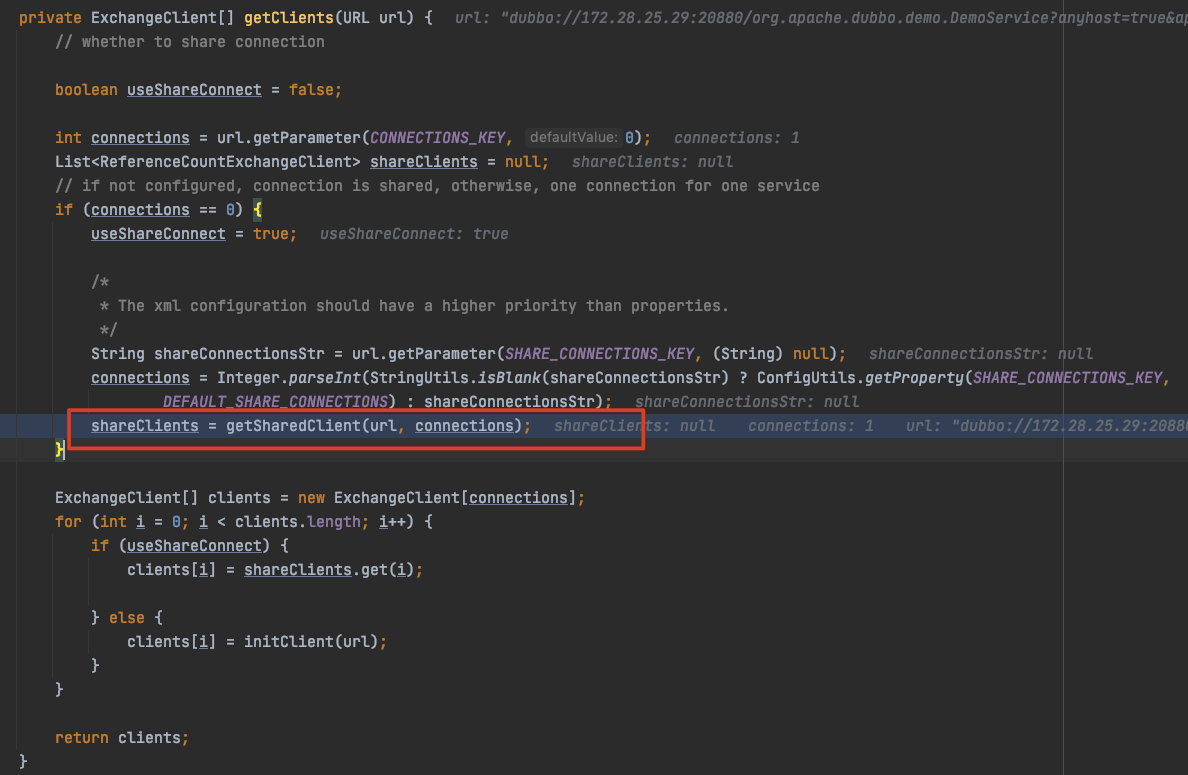The image size is (1188, 775).
Task: Click the 'shareConnectionsStr: null' hint after '(String) null);'
Action: (980, 354)
